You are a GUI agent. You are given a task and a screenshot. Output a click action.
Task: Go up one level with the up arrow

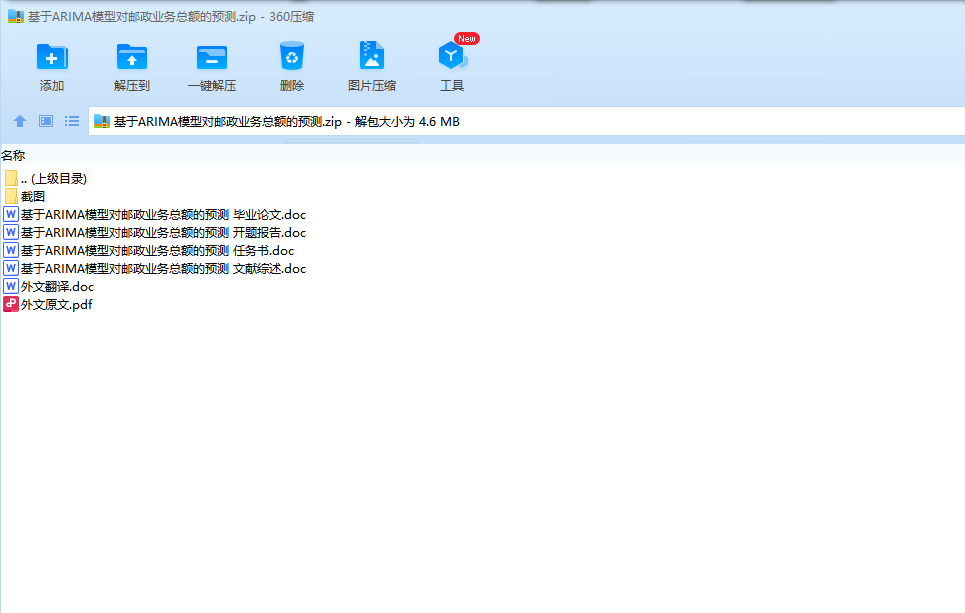point(20,121)
